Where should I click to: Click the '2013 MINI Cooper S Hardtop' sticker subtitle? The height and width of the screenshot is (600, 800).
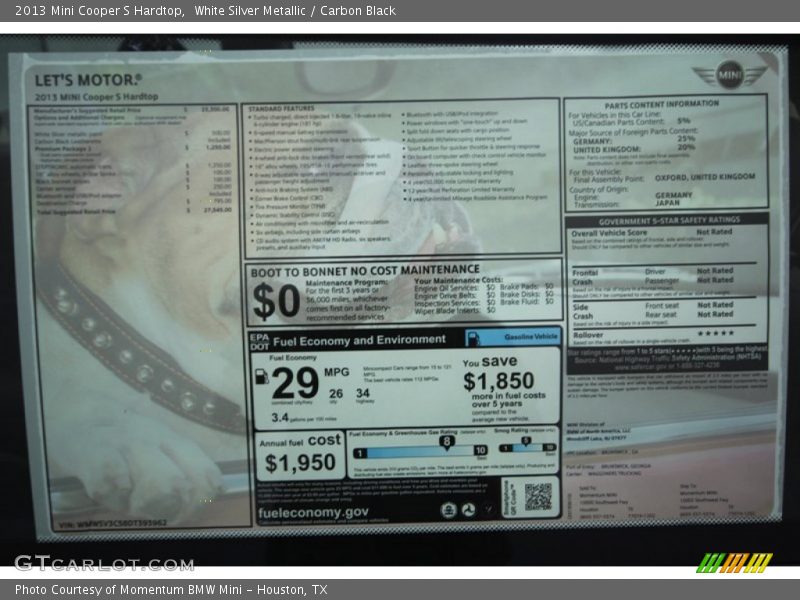(96, 96)
